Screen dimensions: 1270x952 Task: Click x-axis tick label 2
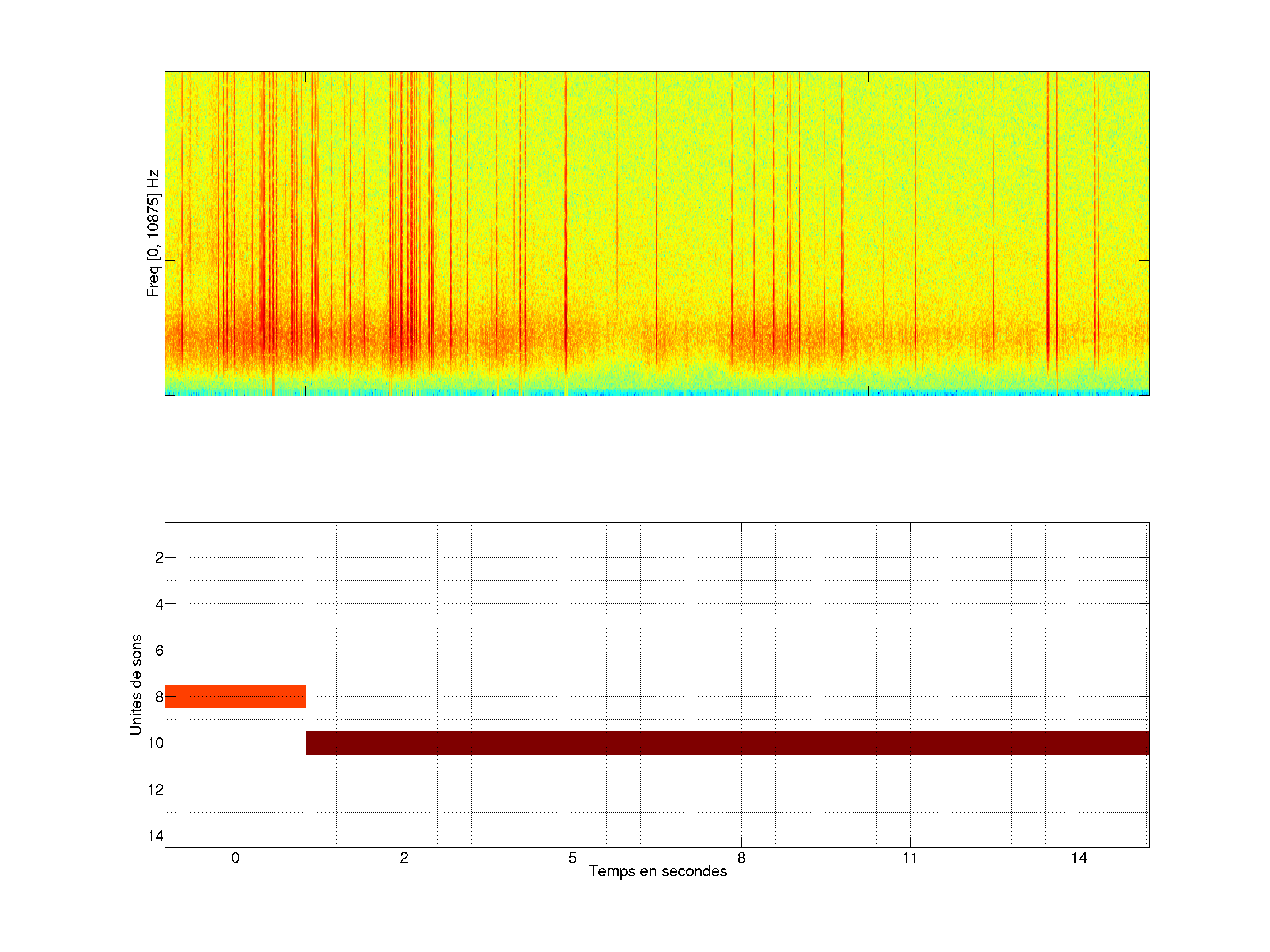pyautogui.click(x=404, y=858)
